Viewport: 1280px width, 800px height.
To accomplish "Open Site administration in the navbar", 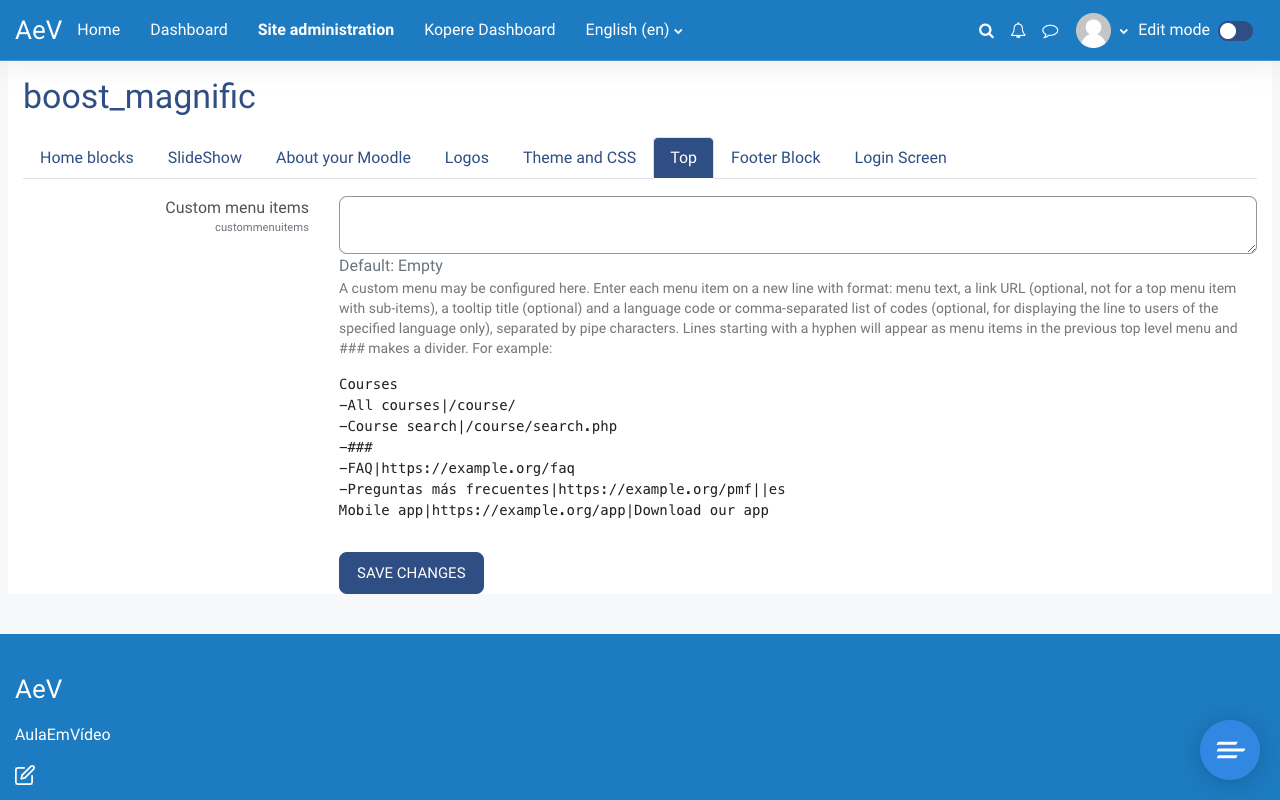I will (x=326, y=30).
